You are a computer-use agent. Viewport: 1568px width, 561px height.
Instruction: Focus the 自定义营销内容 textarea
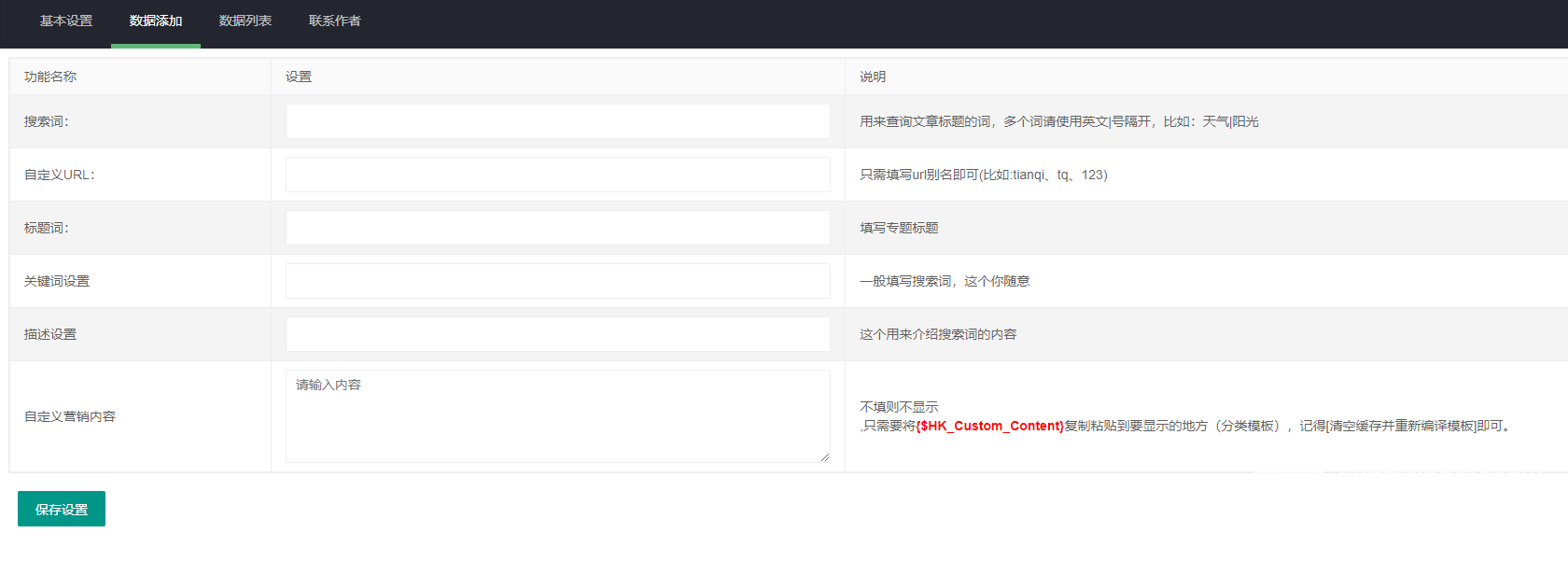pos(557,416)
